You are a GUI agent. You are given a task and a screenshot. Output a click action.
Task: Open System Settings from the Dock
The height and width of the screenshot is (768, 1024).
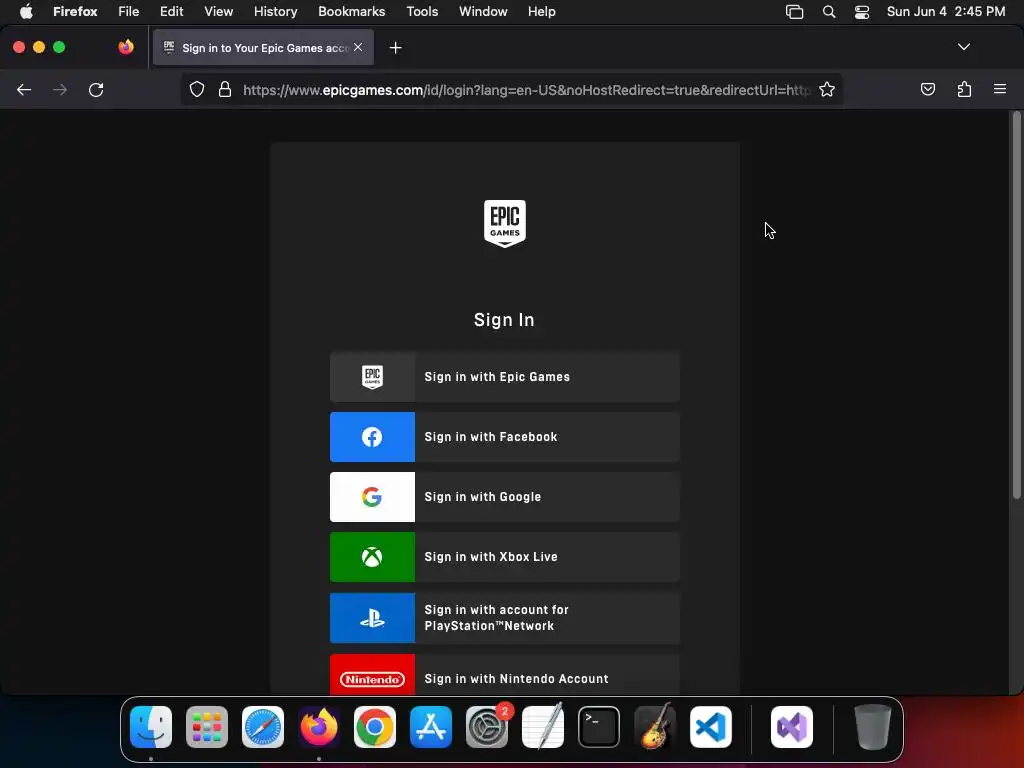pos(487,727)
